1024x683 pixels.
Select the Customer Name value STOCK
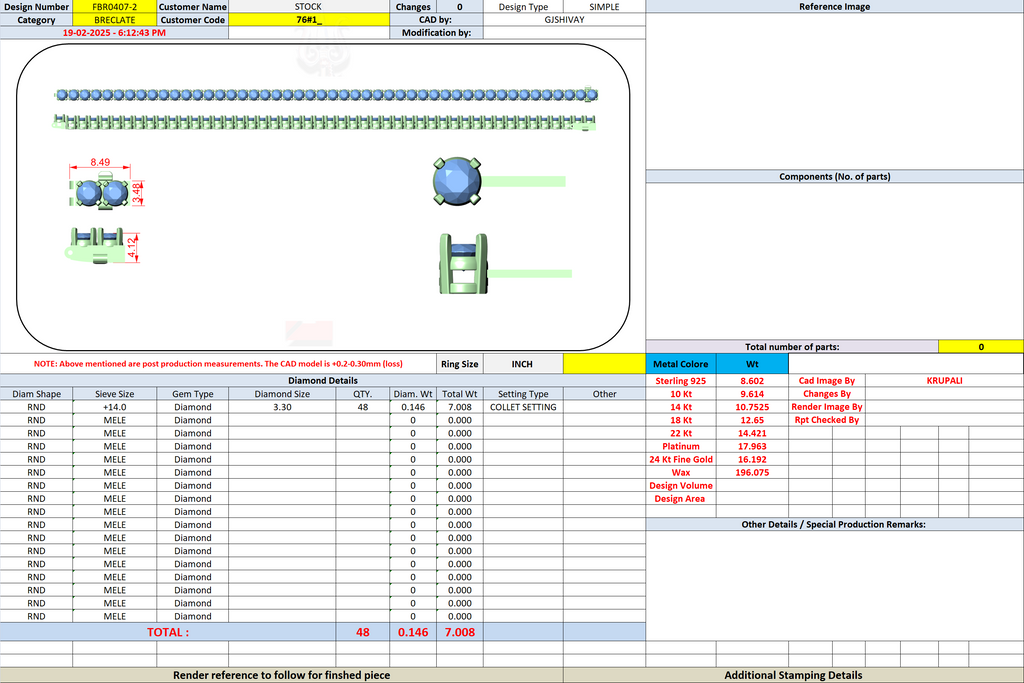pos(308,7)
